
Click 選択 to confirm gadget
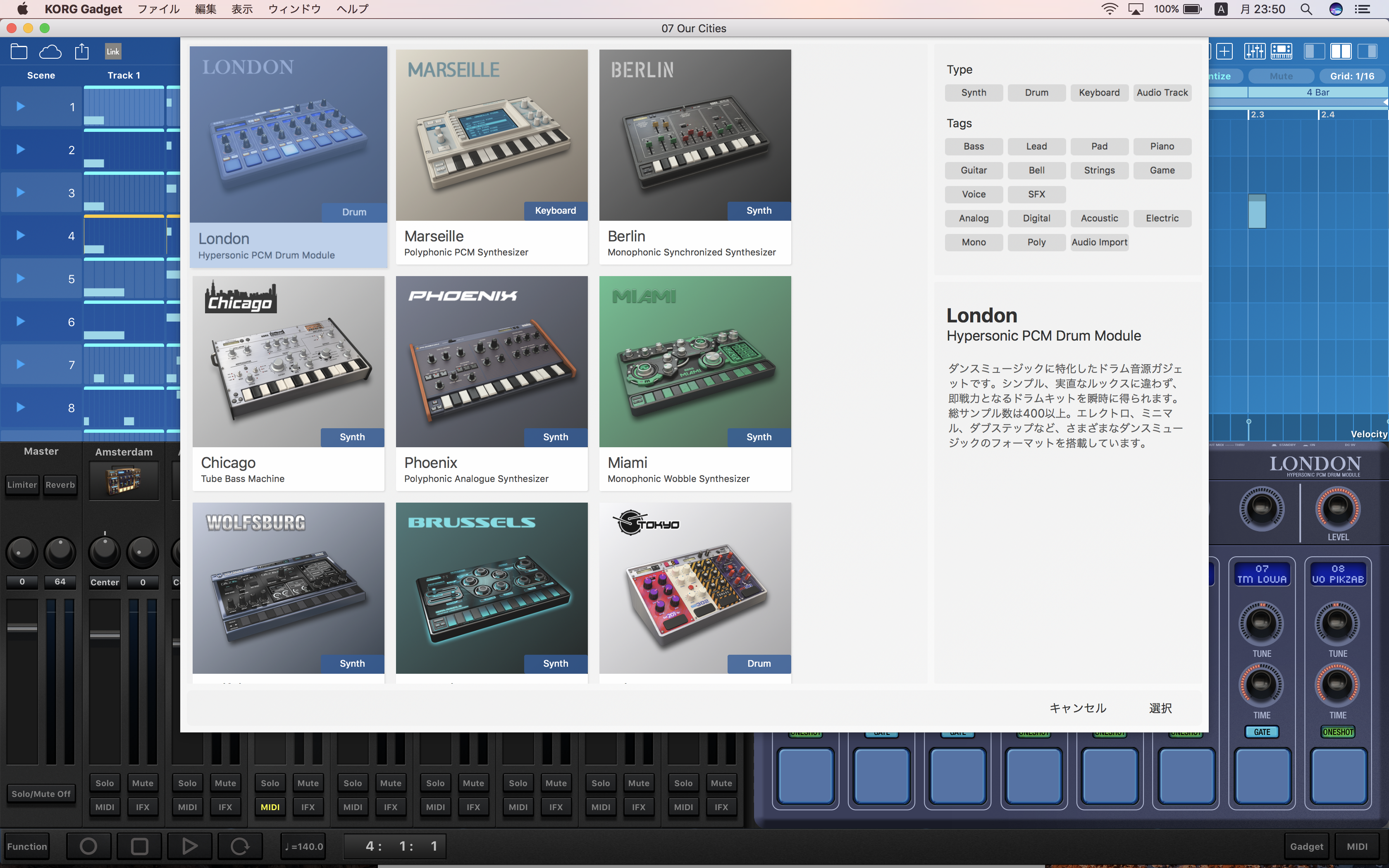[x=1160, y=708]
